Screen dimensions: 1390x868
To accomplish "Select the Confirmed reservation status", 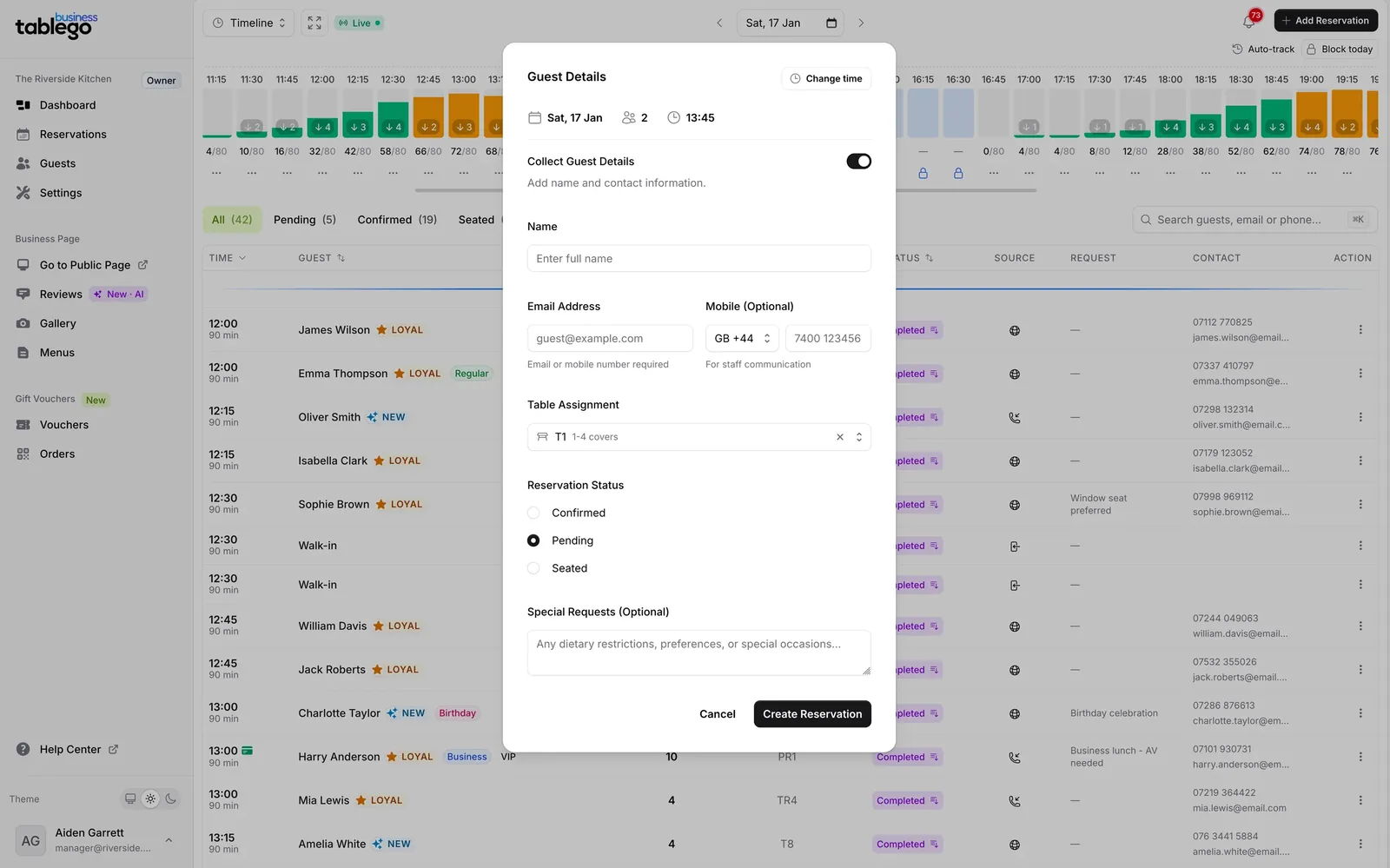I will 533,514.
